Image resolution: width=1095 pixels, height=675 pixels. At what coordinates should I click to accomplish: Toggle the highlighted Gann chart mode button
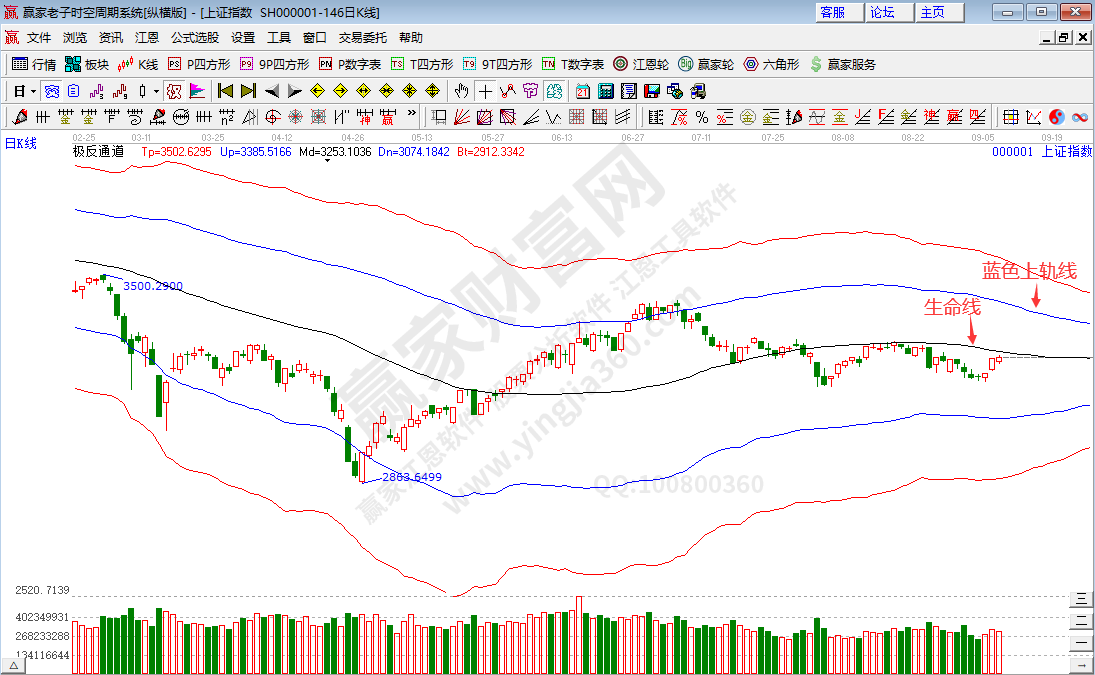pos(174,91)
